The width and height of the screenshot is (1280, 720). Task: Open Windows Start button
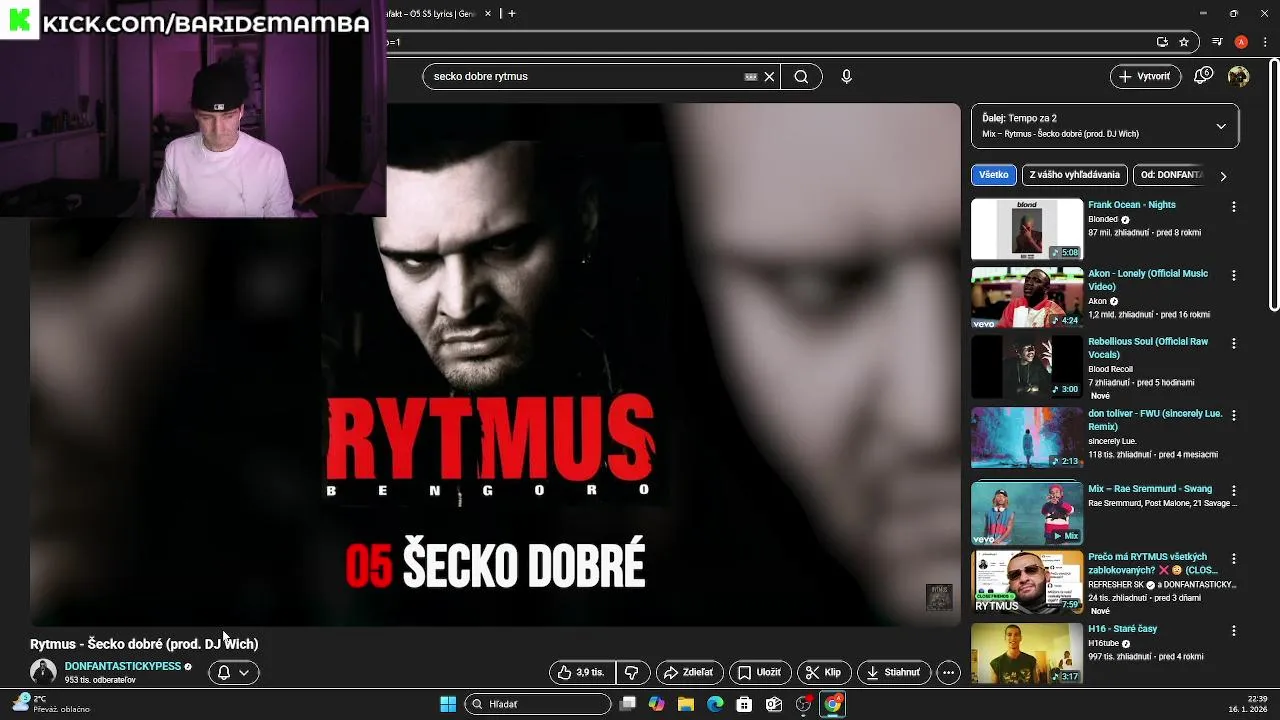(x=448, y=704)
